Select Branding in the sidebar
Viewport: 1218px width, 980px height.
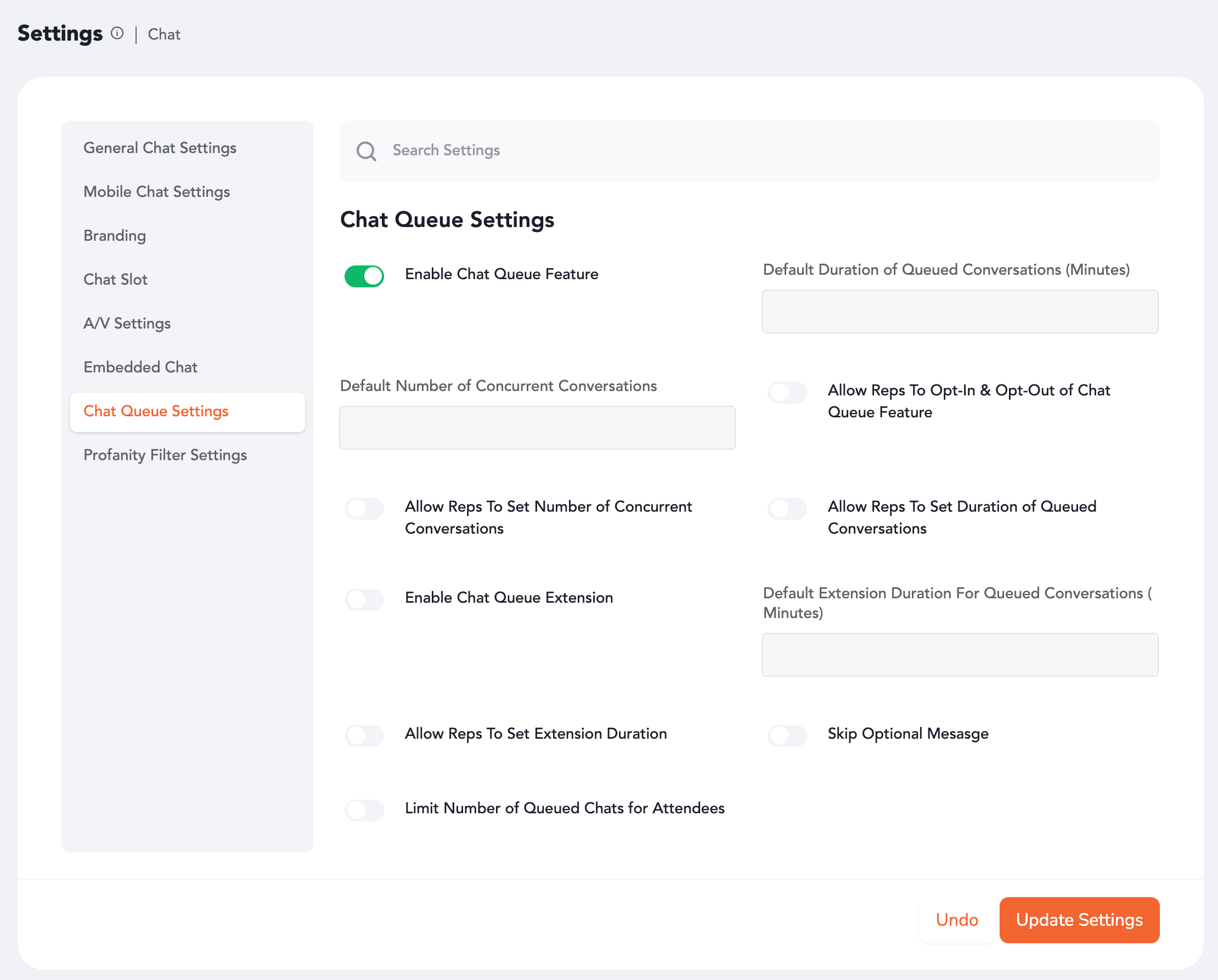115,235
